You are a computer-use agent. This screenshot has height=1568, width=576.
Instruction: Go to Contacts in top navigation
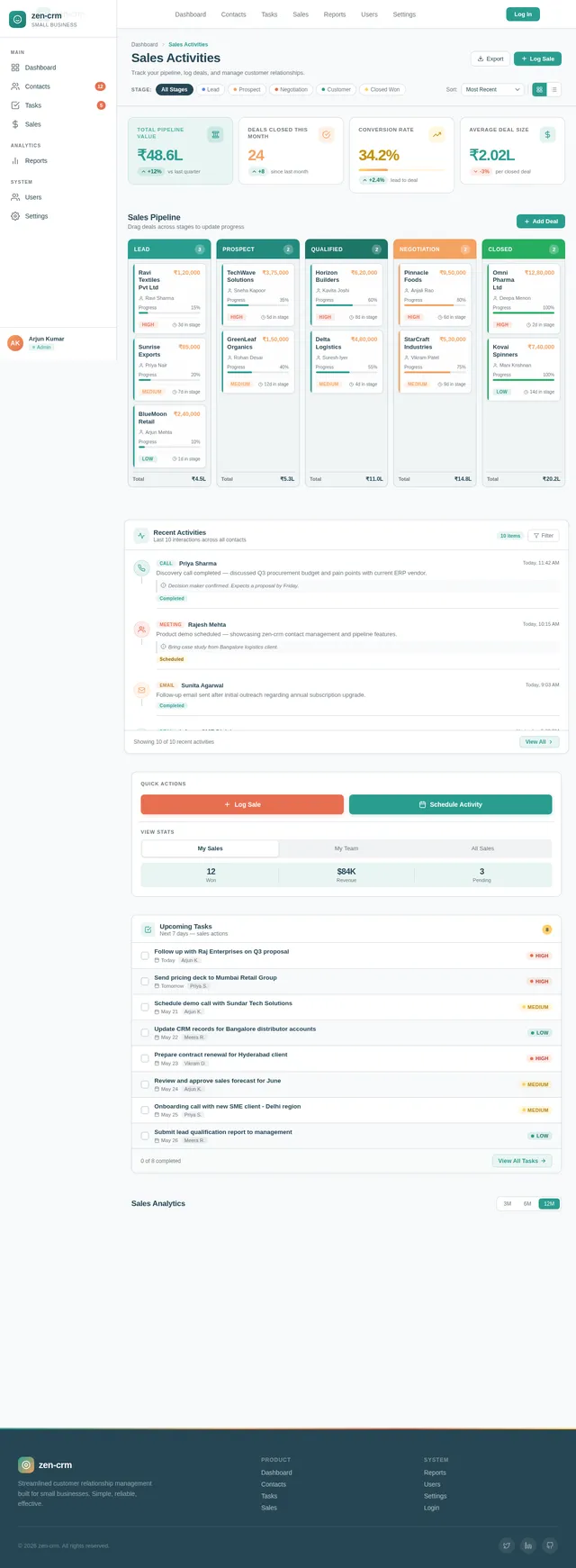coord(234,14)
